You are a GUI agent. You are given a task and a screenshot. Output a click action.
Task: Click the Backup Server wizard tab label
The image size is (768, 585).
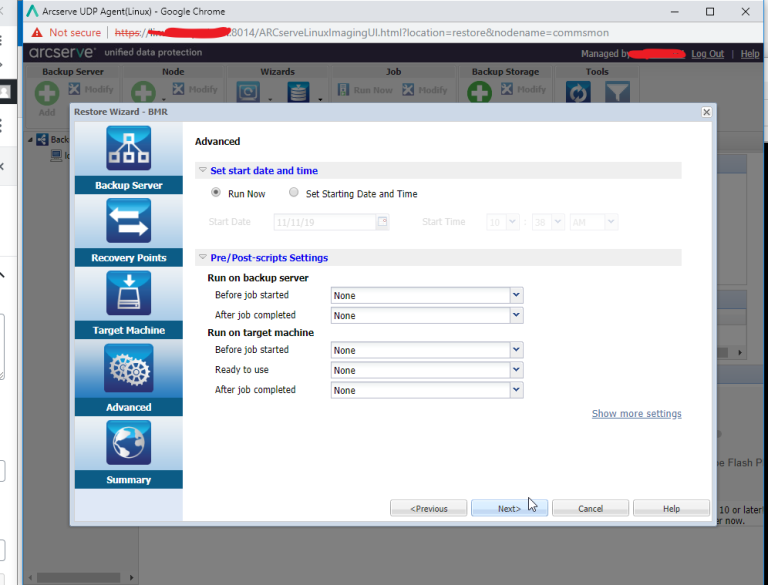coord(128,185)
